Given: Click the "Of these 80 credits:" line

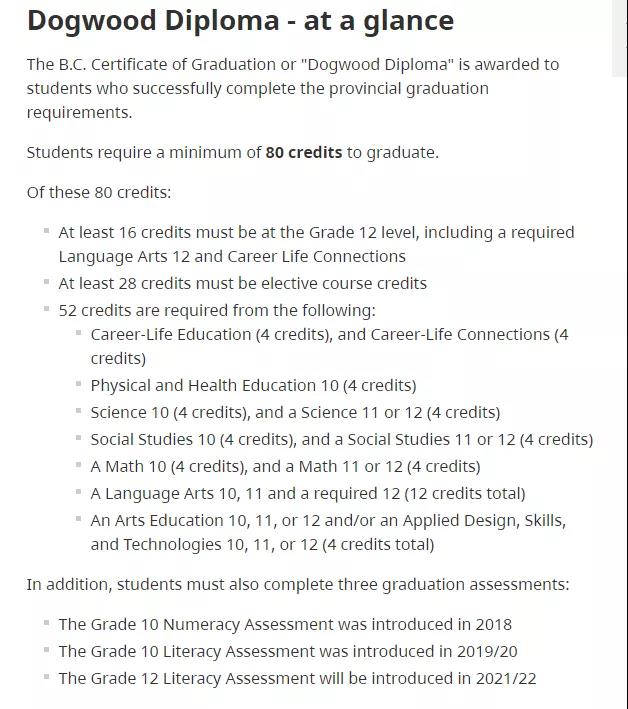Looking at the screenshot, I should (99, 193).
